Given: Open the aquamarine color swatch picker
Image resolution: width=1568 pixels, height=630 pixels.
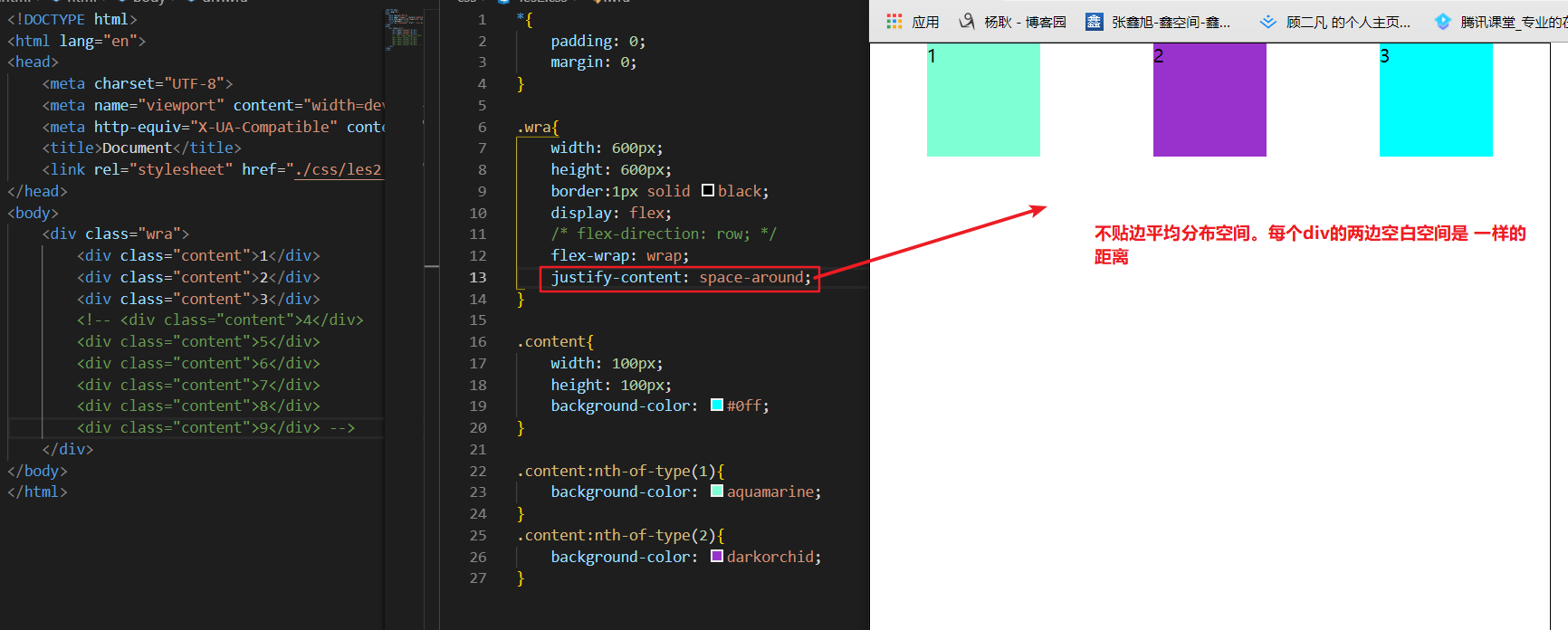Looking at the screenshot, I should [x=717, y=492].
